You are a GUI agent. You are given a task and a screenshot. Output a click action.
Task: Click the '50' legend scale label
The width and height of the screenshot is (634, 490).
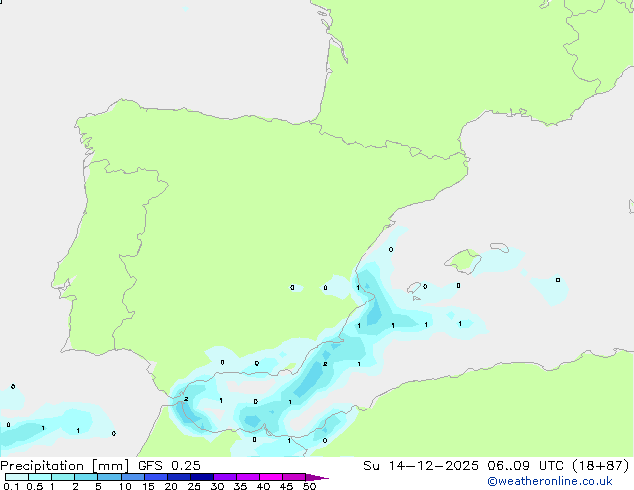point(309,486)
